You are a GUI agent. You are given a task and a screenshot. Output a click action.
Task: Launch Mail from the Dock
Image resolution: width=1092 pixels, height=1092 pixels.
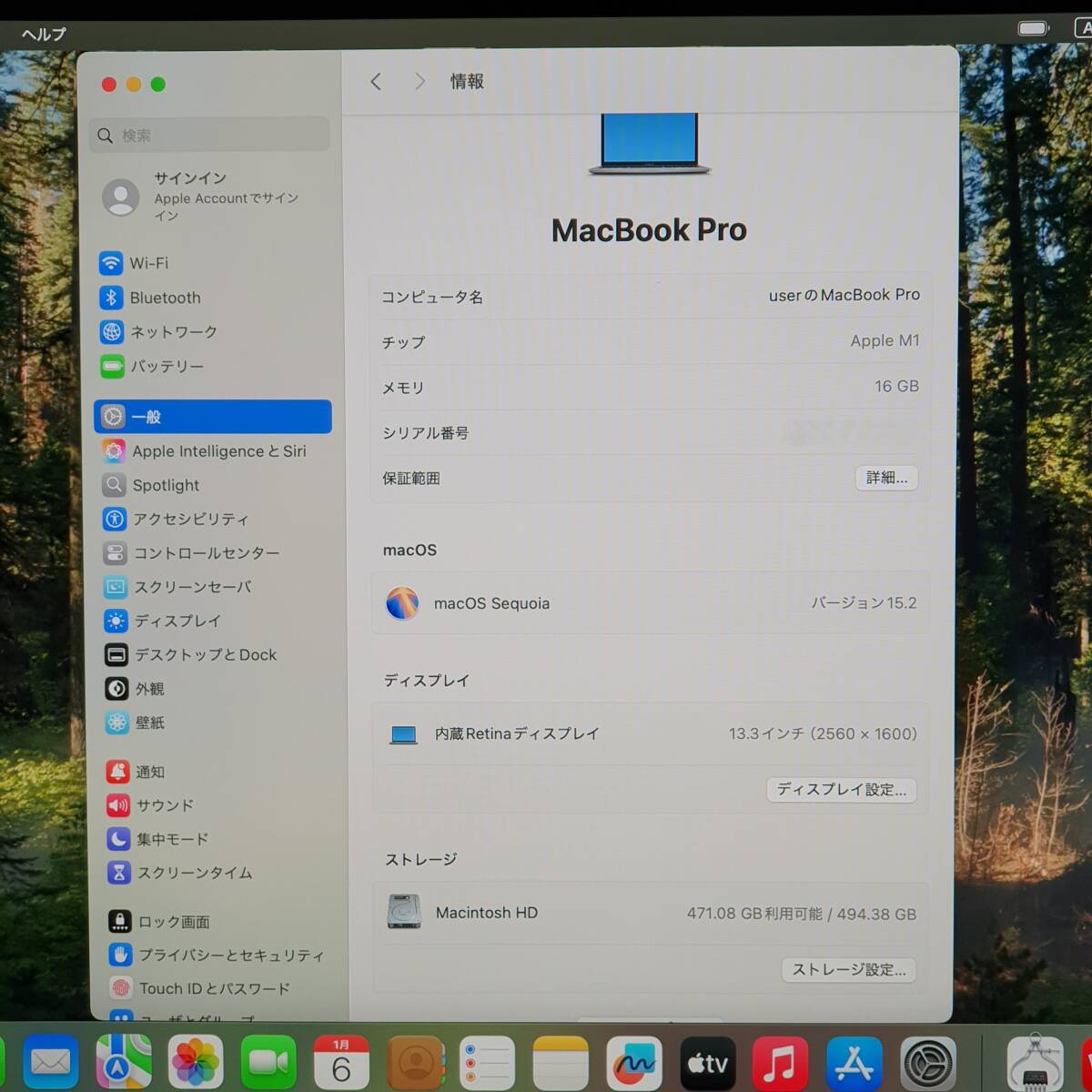50,1062
